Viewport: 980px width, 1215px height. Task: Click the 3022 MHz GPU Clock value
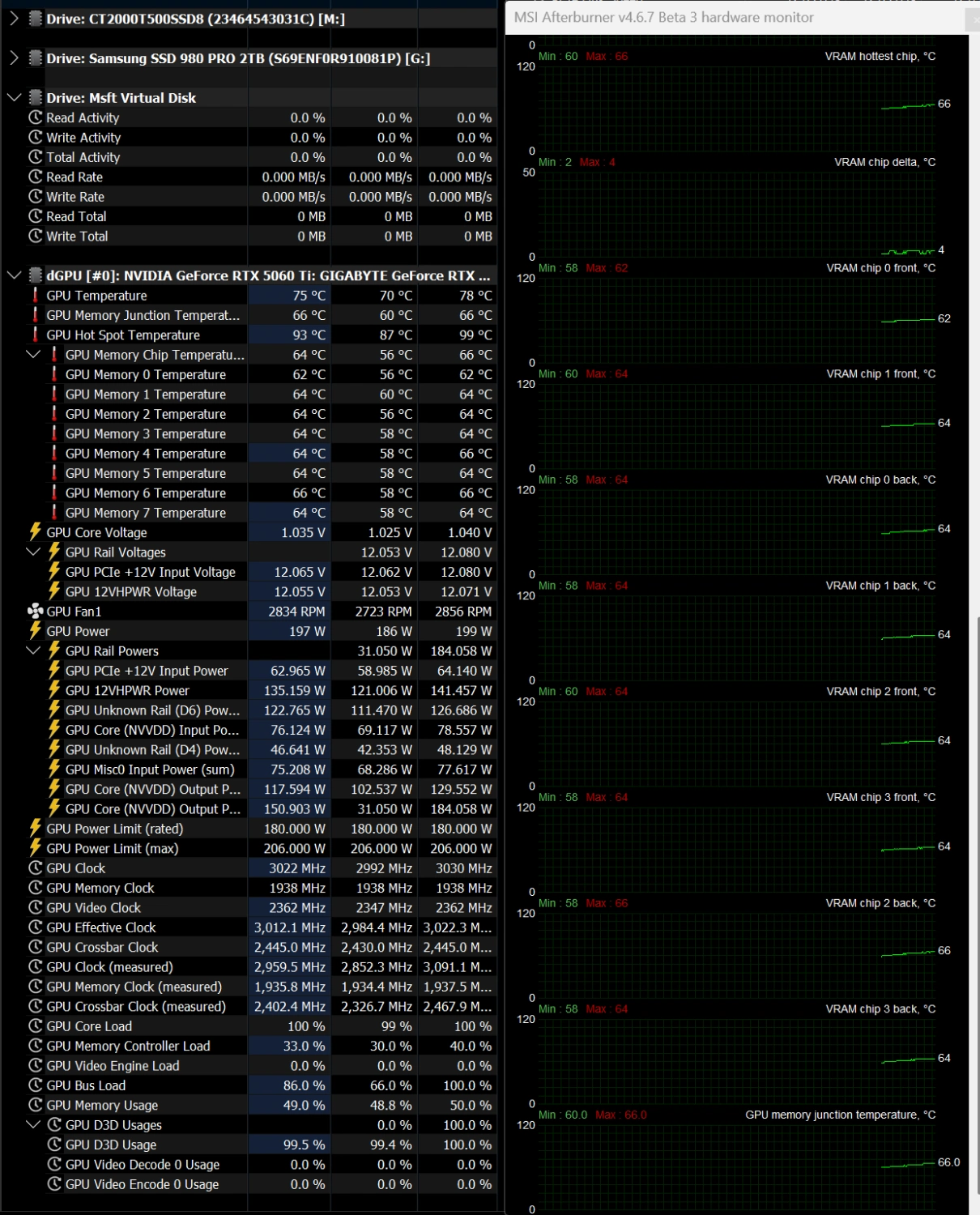(x=297, y=868)
